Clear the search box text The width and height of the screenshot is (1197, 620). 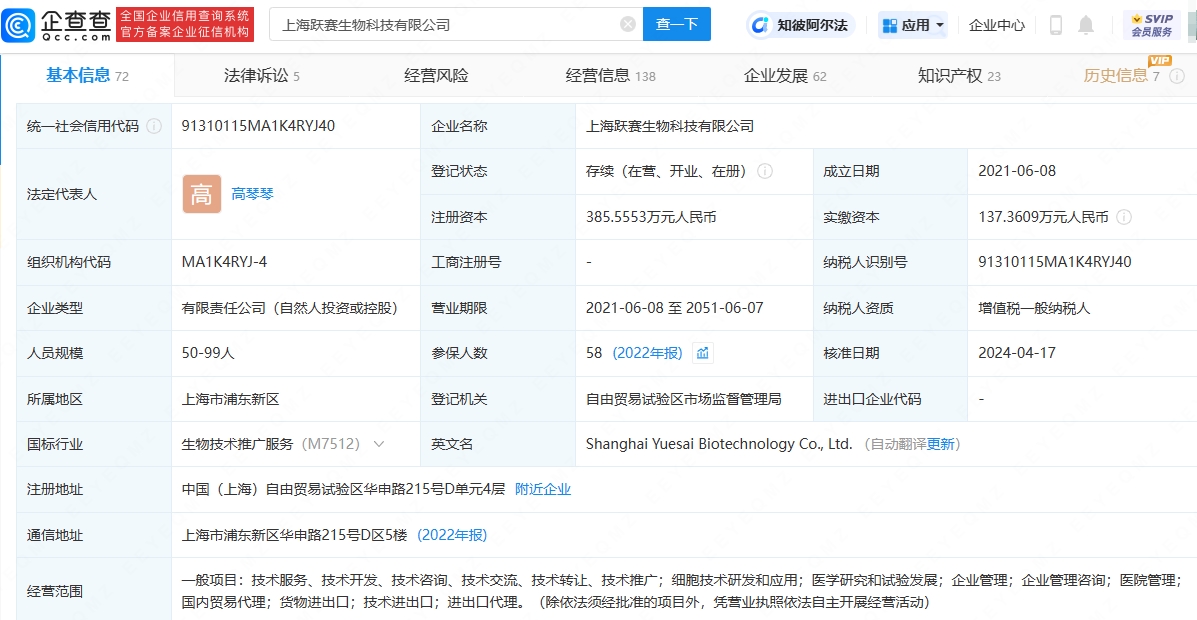627,25
